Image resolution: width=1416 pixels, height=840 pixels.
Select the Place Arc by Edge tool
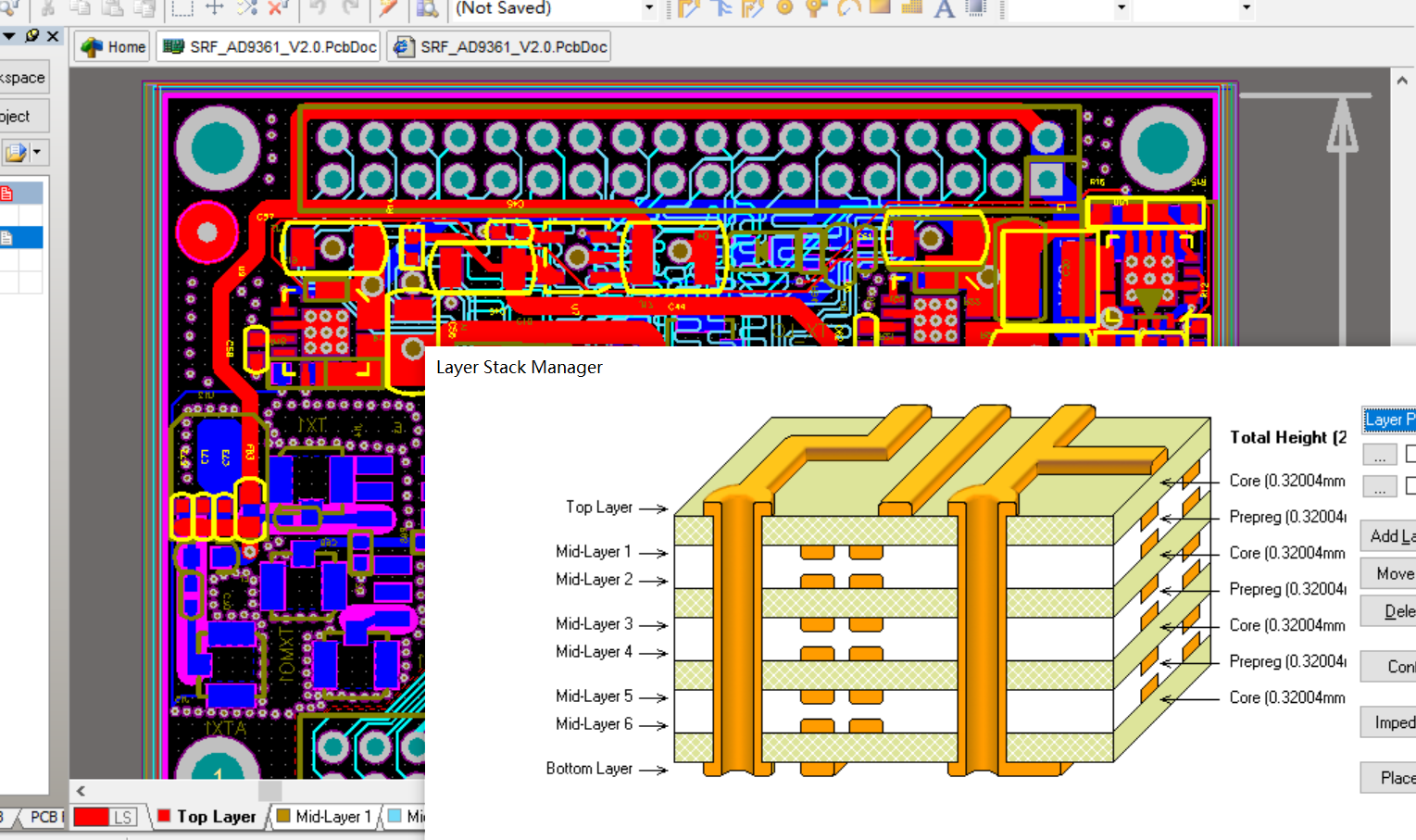(848, 8)
